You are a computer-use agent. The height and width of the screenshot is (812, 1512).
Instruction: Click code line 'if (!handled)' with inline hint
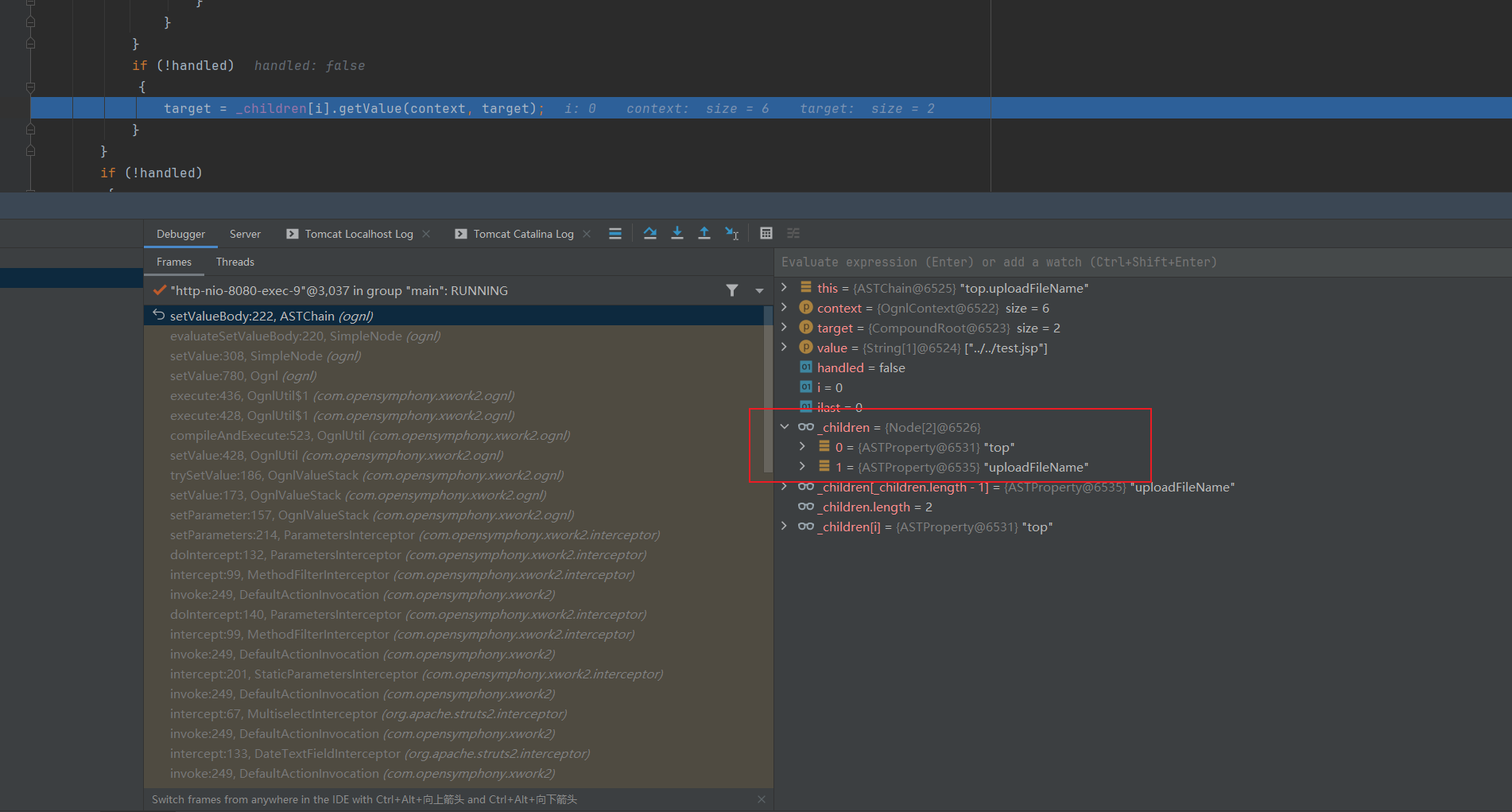248,65
